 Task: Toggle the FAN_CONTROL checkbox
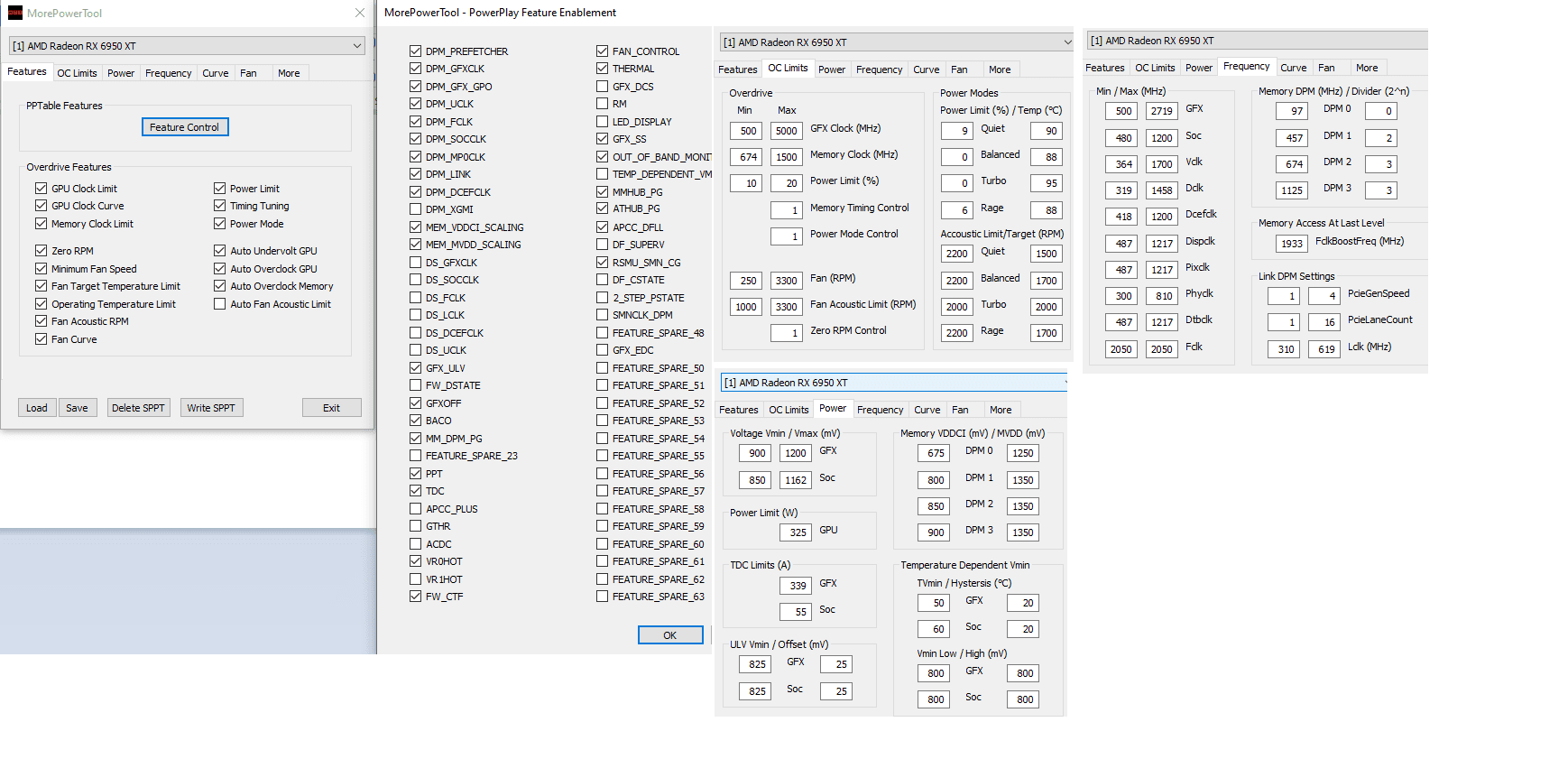click(603, 51)
